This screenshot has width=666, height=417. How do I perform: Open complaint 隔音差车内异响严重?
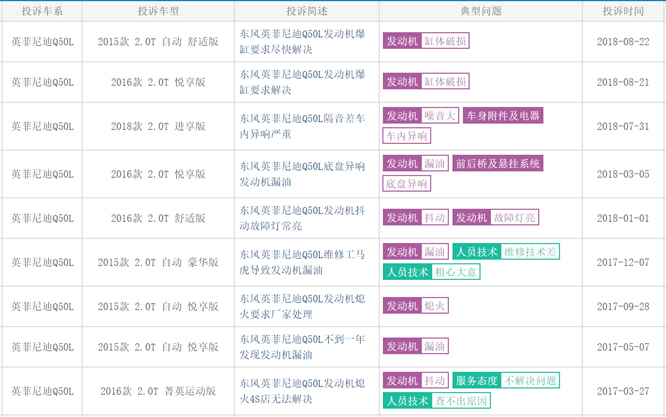302,126
